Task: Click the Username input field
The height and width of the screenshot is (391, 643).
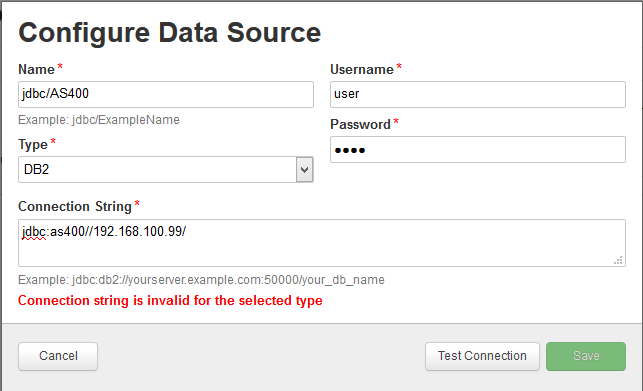Action: 478,94
